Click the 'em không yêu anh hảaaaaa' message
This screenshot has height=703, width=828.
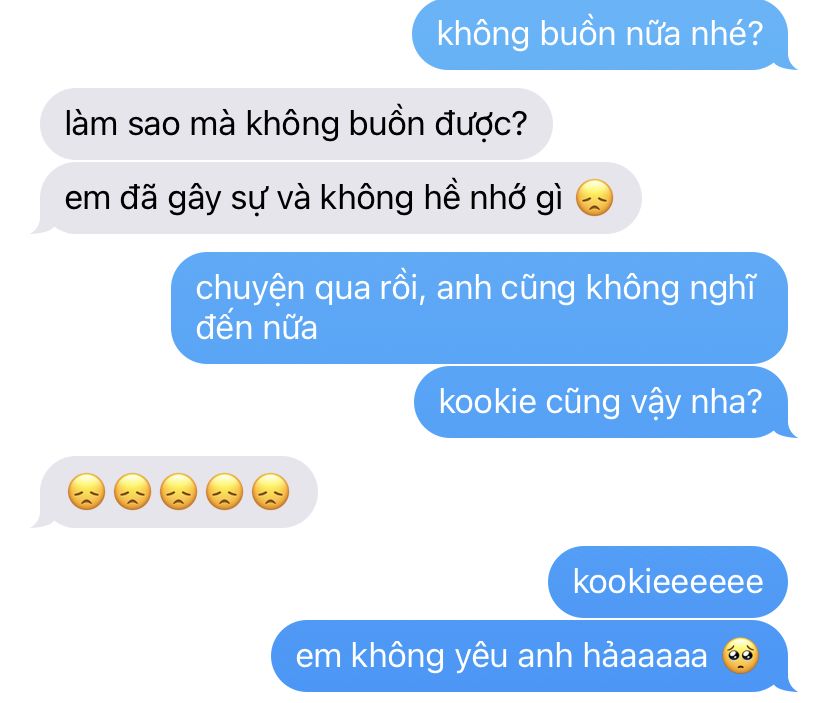point(531,656)
